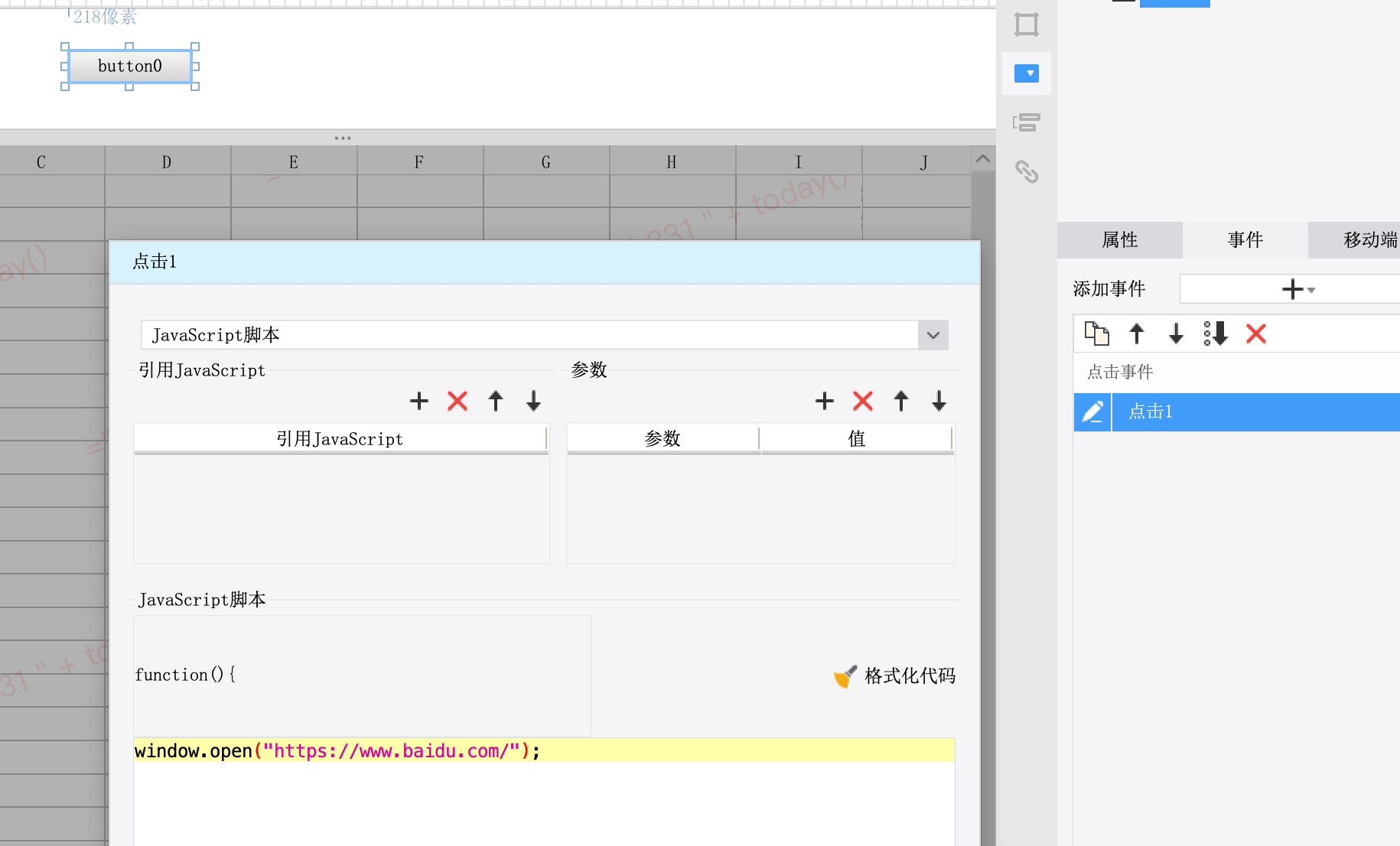
Task: Add a referenced JavaScript entry
Action: click(x=418, y=401)
